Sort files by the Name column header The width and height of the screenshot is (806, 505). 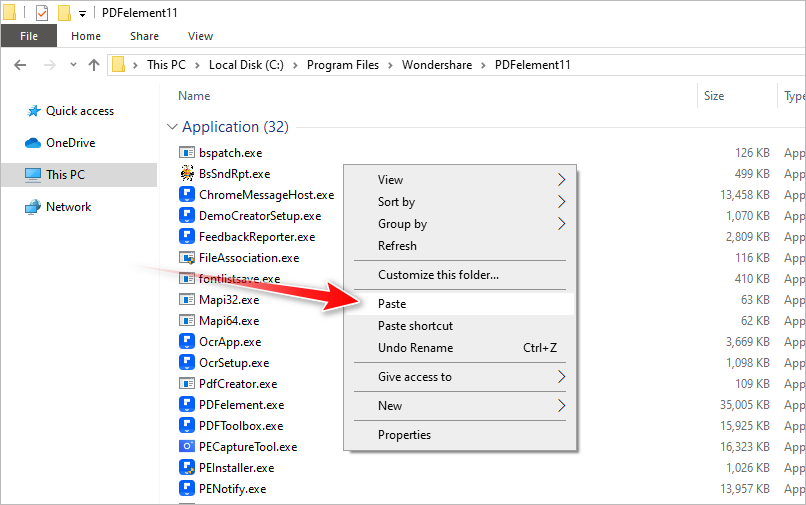pyautogui.click(x=194, y=96)
